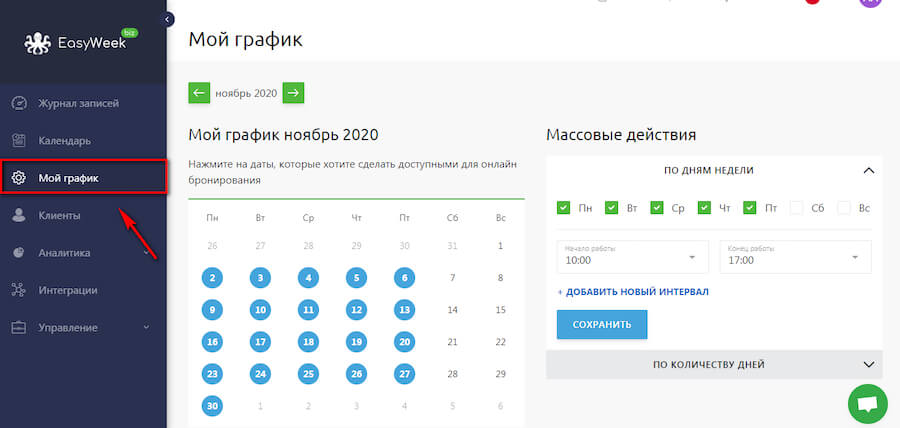
Task: Uncheck the Пт weekday checkbox
Action: (x=749, y=208)
